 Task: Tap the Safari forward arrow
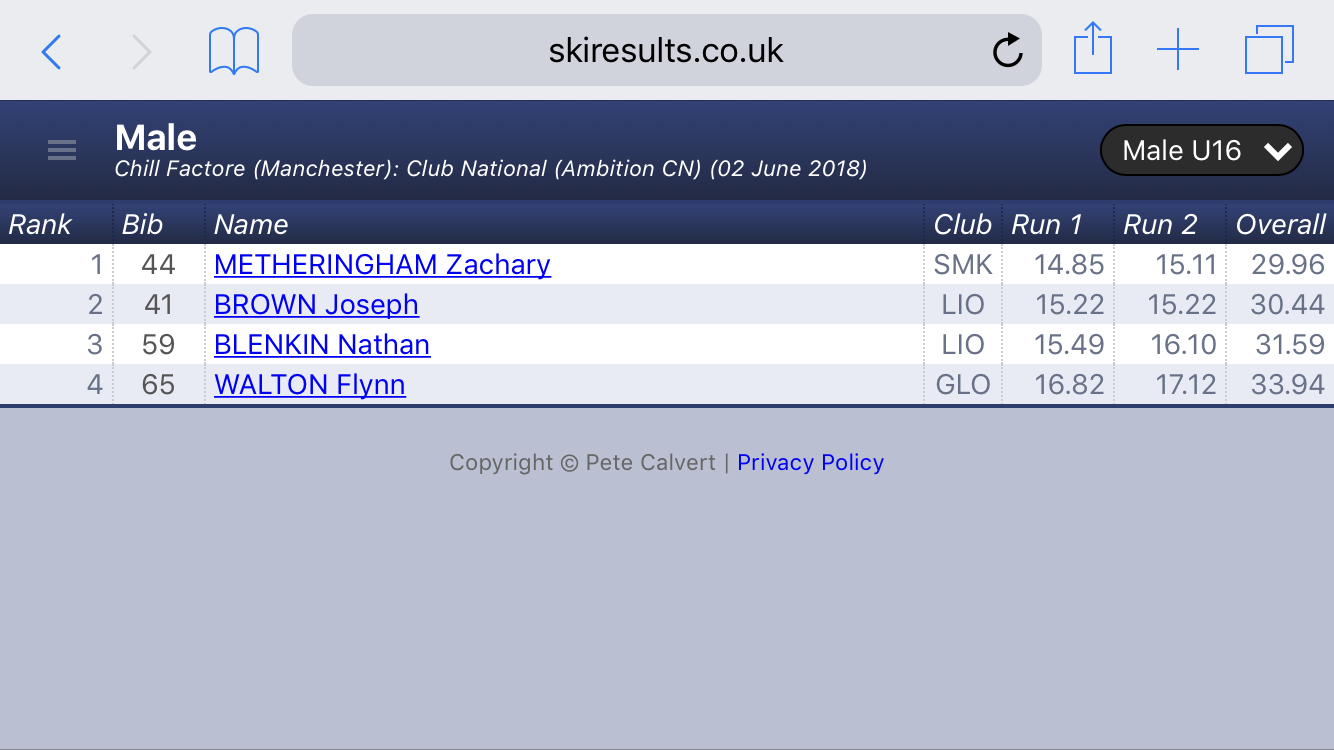pyautogui.click(x=142, y=51)
